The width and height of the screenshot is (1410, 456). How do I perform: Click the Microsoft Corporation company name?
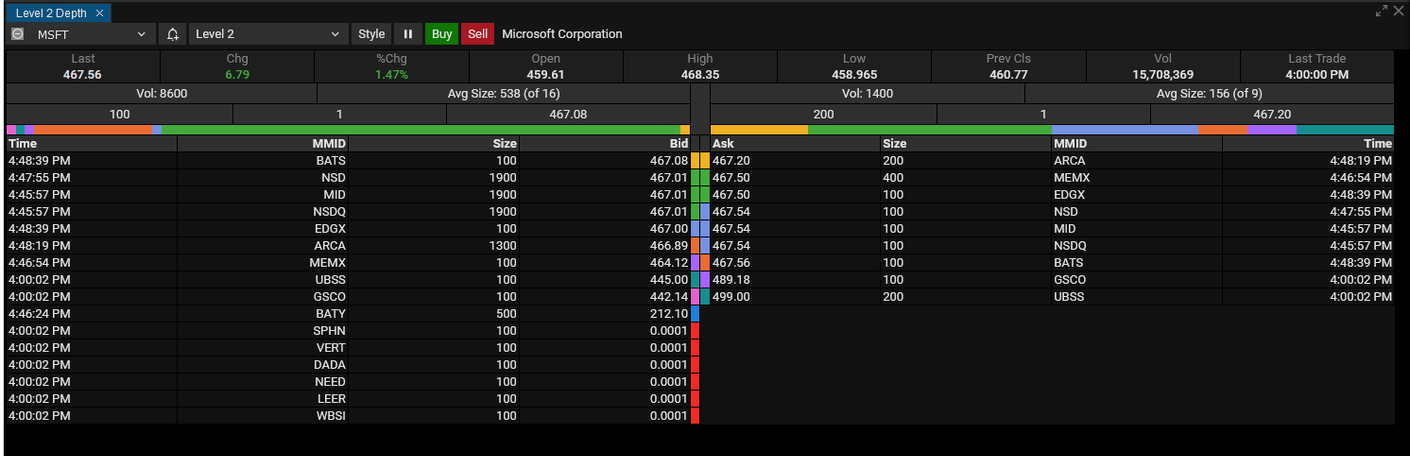click(562, 34)
